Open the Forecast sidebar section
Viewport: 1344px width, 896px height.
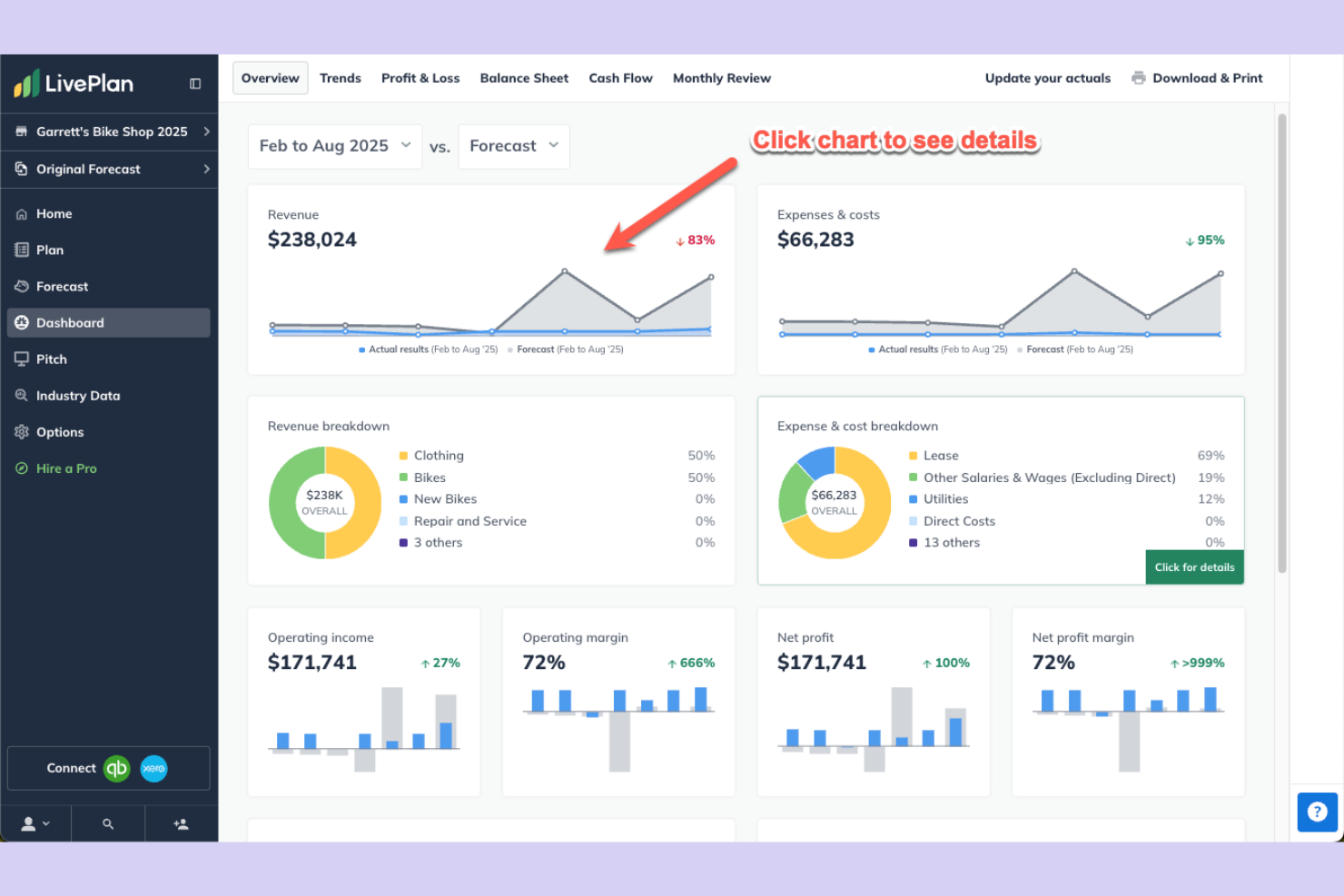(x=62, y=286)
